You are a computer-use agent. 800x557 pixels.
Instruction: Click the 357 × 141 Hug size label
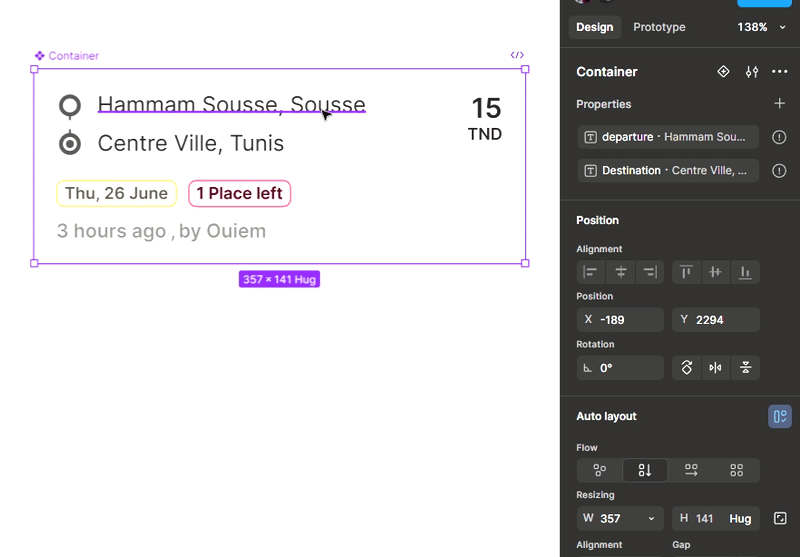pyautogui.click(x=279, y=280)
